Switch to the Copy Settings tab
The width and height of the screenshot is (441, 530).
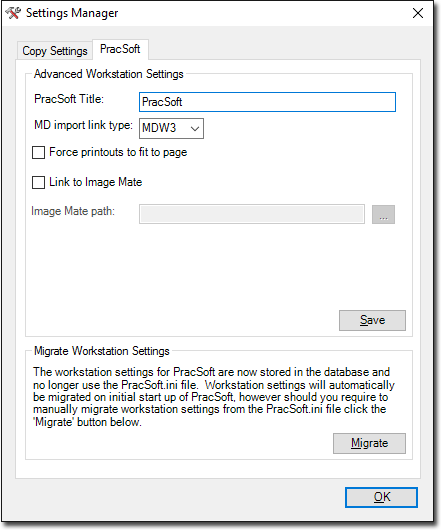55,51
